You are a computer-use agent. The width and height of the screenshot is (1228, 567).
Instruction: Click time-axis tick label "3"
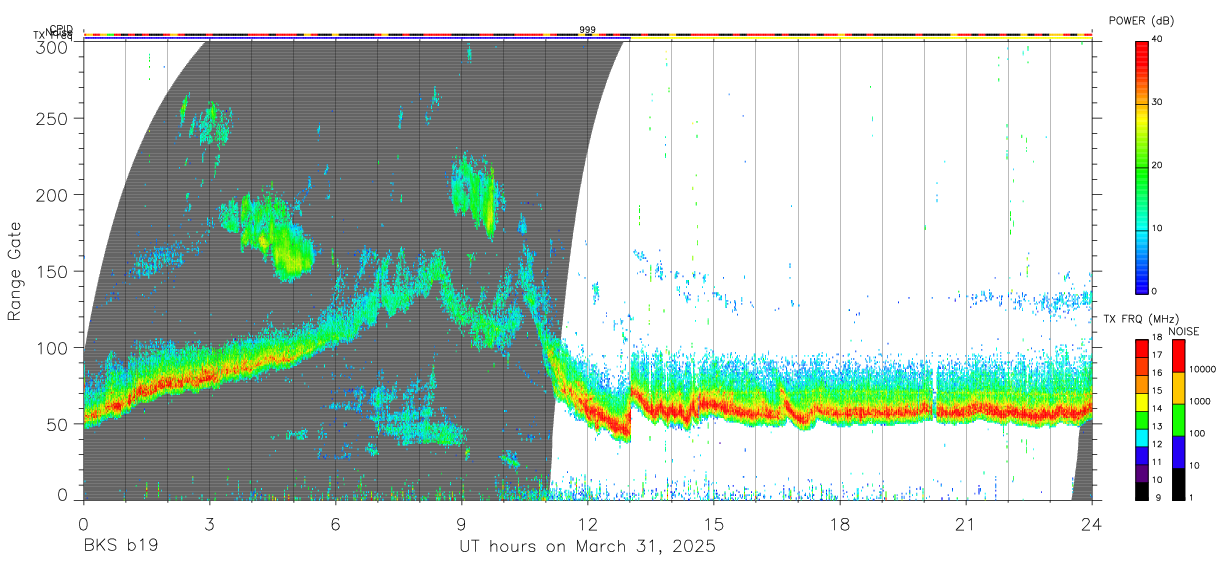pyautogui.click(x=209, y=525)
